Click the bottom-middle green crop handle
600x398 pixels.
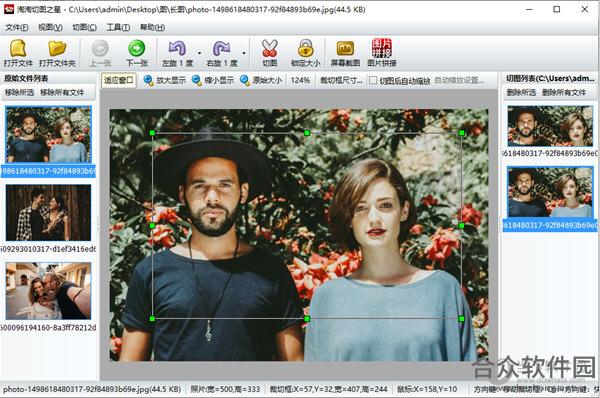[x=307, y=318]
